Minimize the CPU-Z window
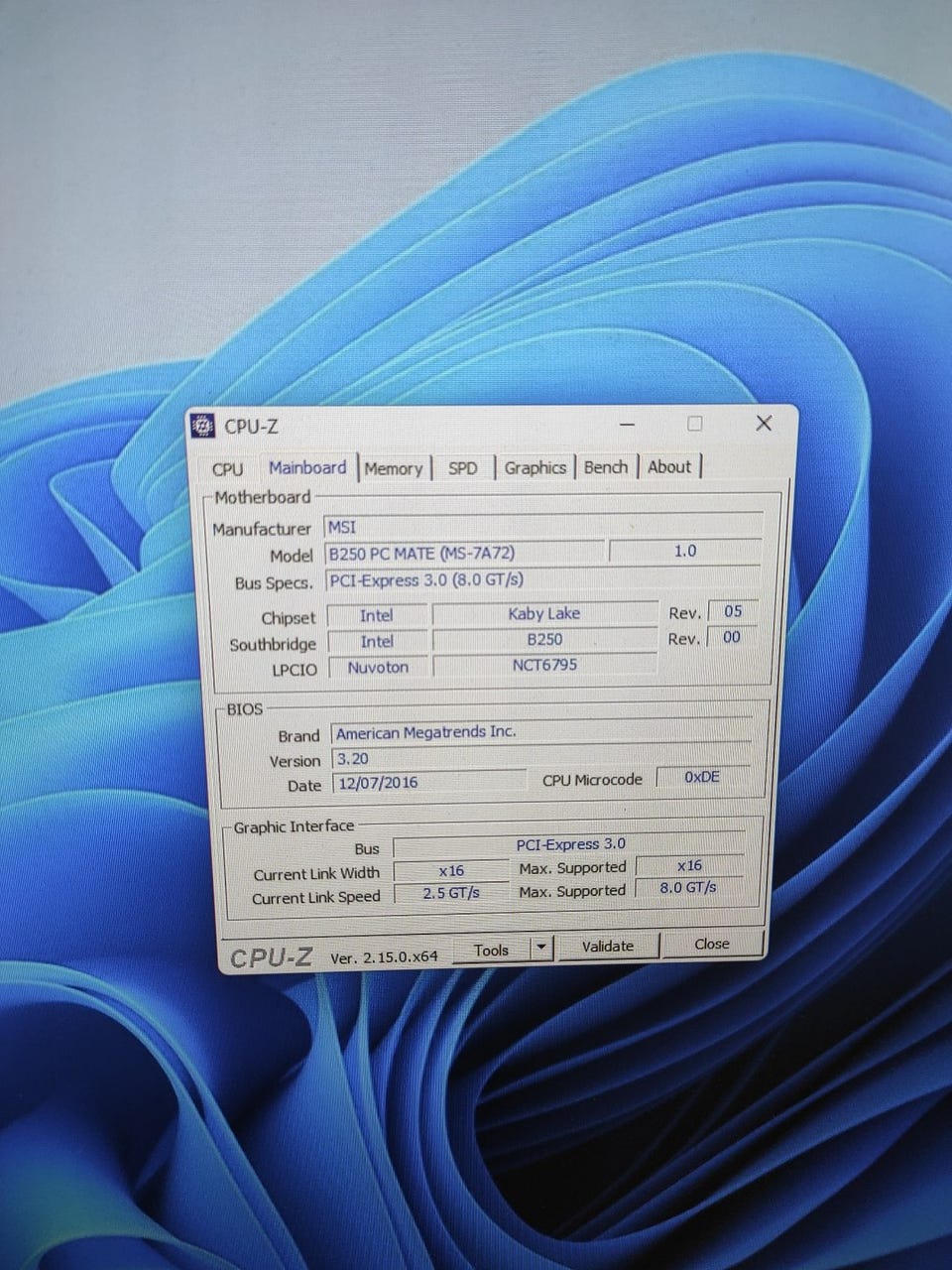The image size is (952, 1270). pyautogui.click(x=627, y=425)
